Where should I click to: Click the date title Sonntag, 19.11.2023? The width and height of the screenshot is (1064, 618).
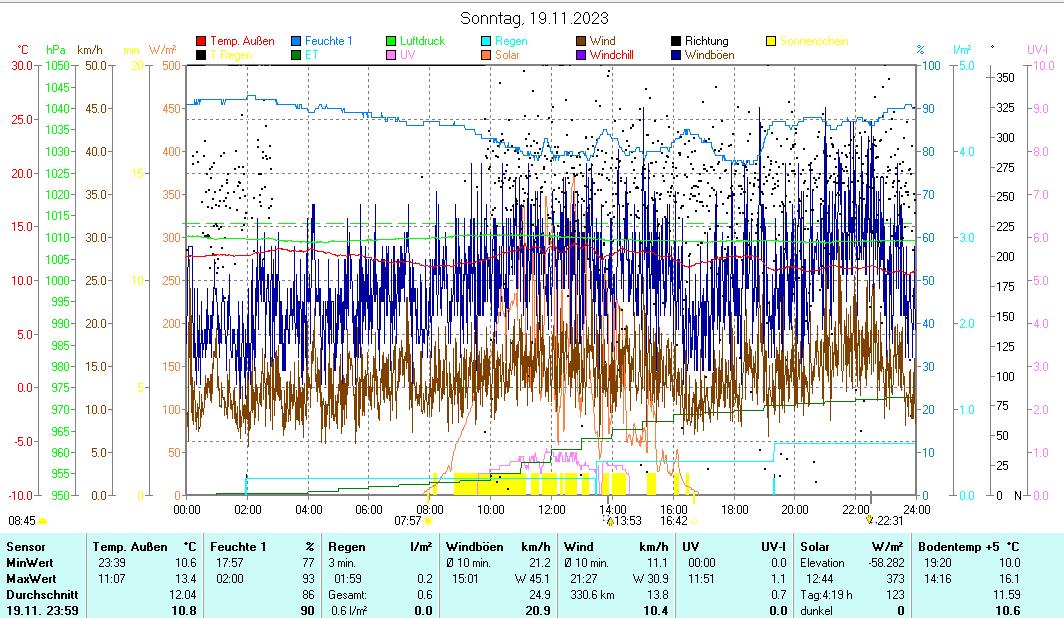(533, 18)
